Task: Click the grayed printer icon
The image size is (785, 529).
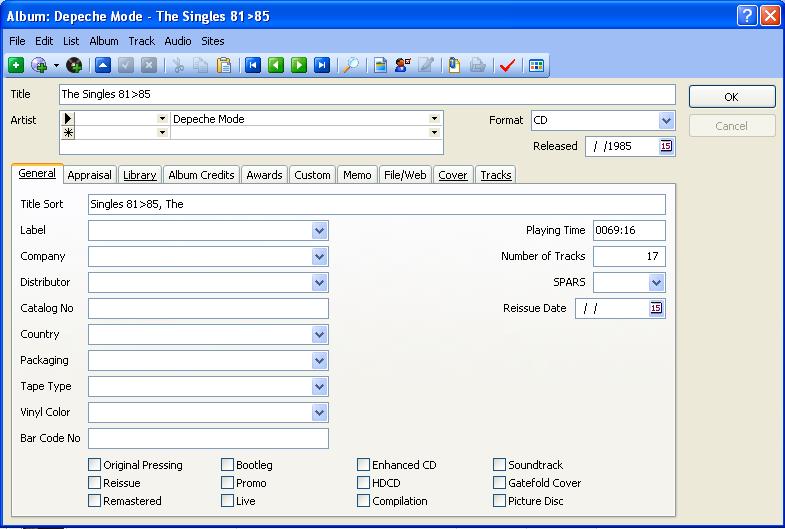Action: pyautogui.click(x=478, y=65)
